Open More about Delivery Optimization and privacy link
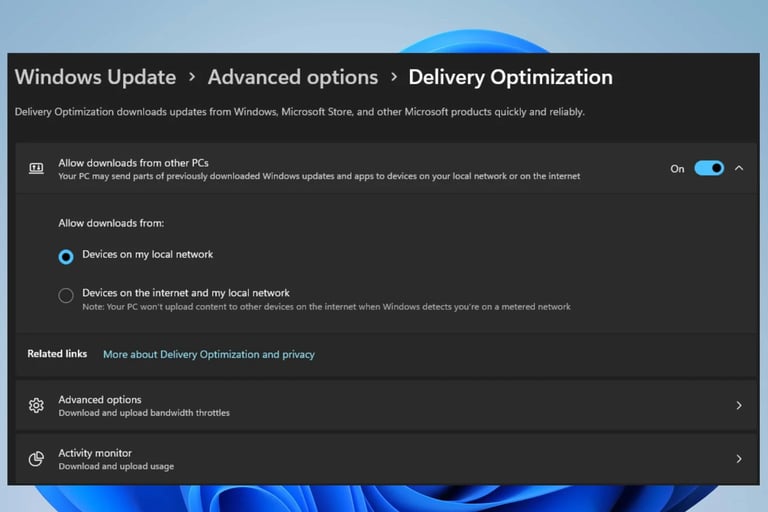This screenshot has height=512, width=768. (x=209, y=354)
